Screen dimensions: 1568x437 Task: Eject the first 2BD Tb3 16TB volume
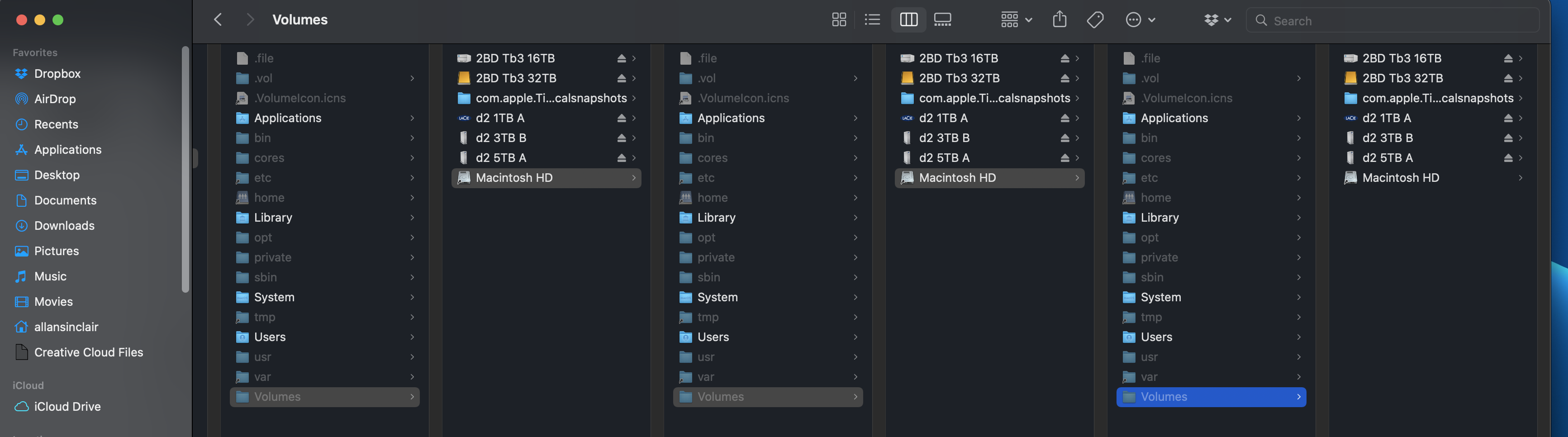coord(622,58)
